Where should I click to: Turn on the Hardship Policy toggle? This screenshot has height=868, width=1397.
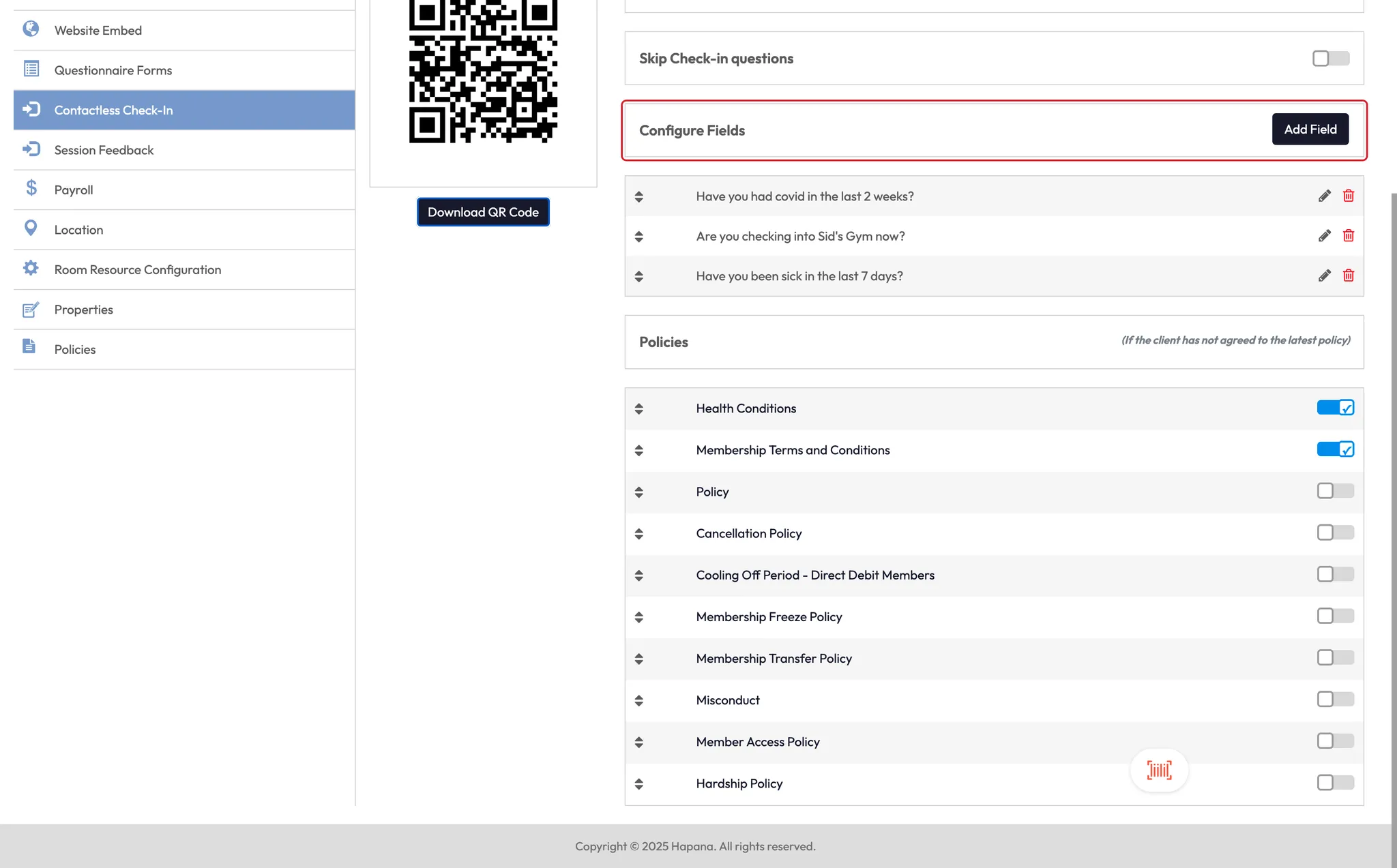pos(1335,783)
